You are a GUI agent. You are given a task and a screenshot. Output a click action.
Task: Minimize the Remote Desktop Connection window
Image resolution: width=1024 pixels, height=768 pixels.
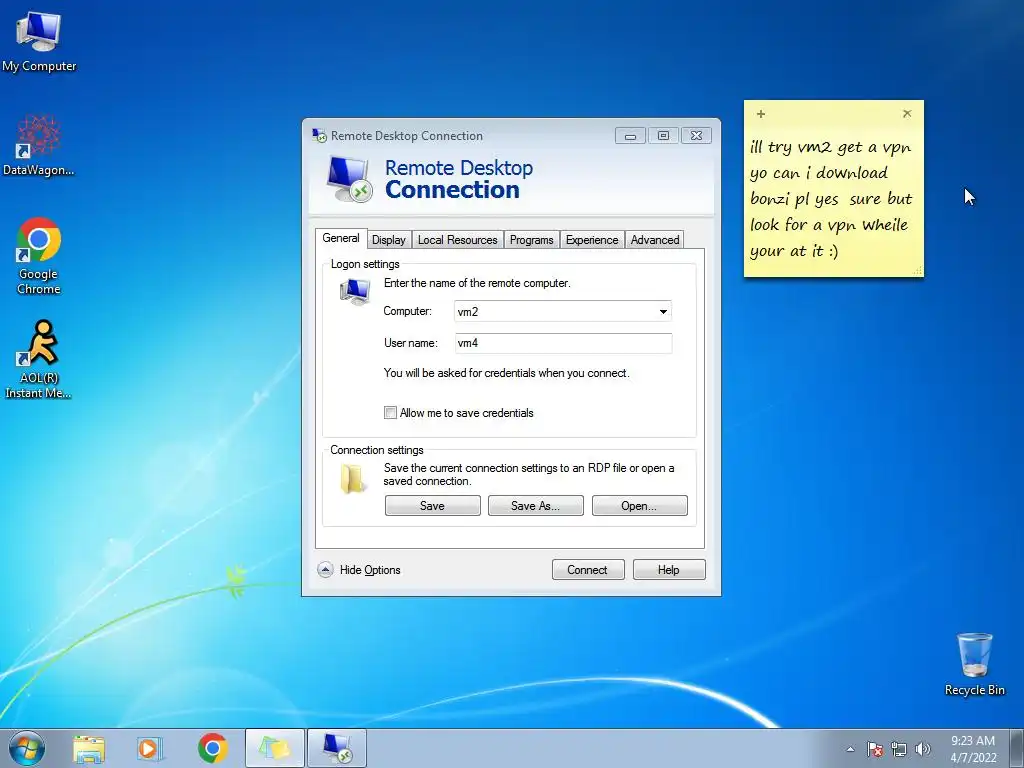click(x=630, y=136)
